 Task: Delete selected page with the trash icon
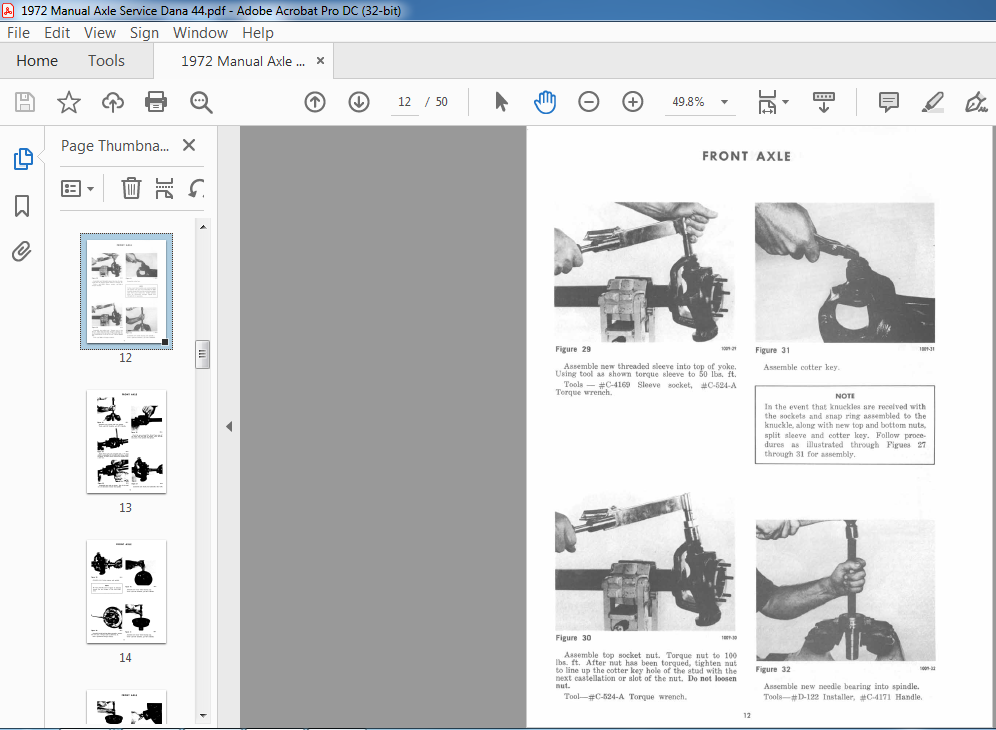pyautogui.click(x=131, y=188)
